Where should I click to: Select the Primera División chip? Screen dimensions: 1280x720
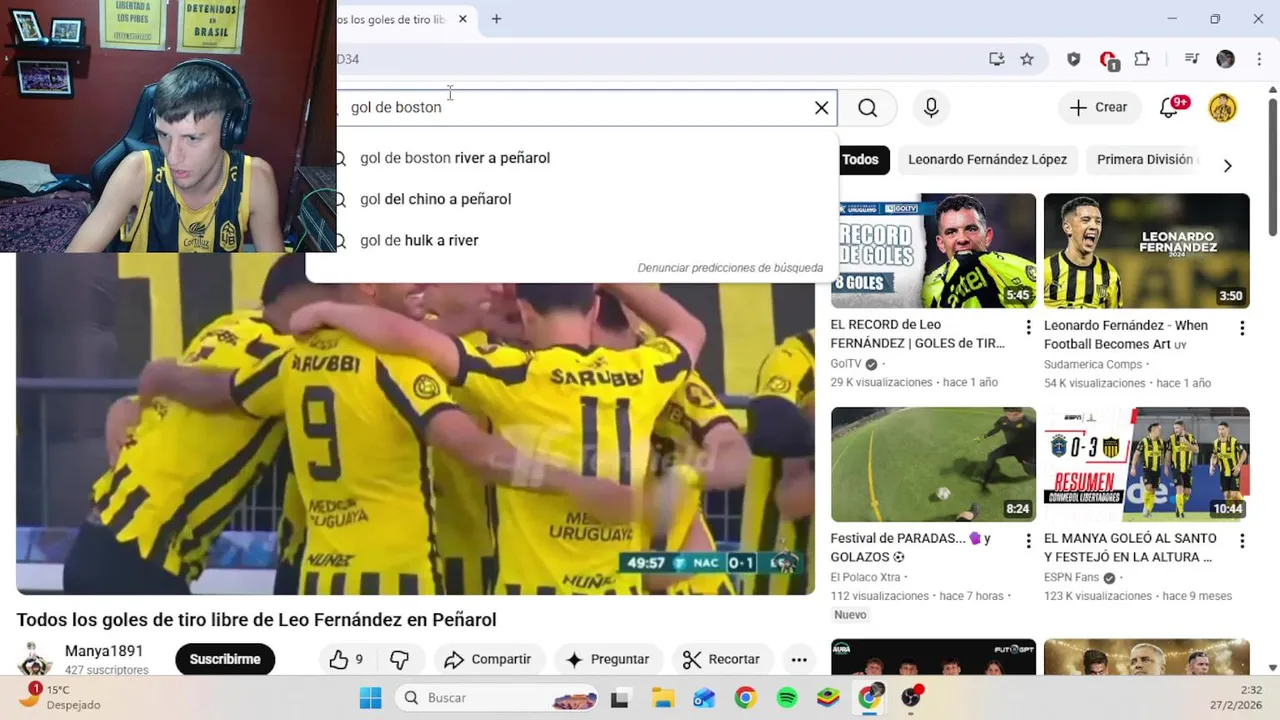pyautogui.click(x=1146, y=160)
